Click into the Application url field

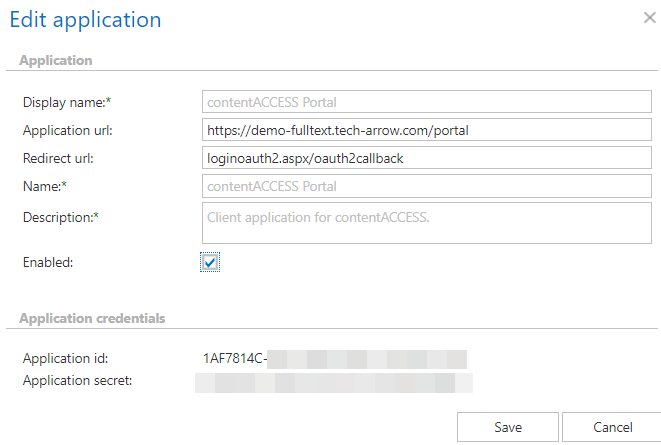click(x=426, y=129)
